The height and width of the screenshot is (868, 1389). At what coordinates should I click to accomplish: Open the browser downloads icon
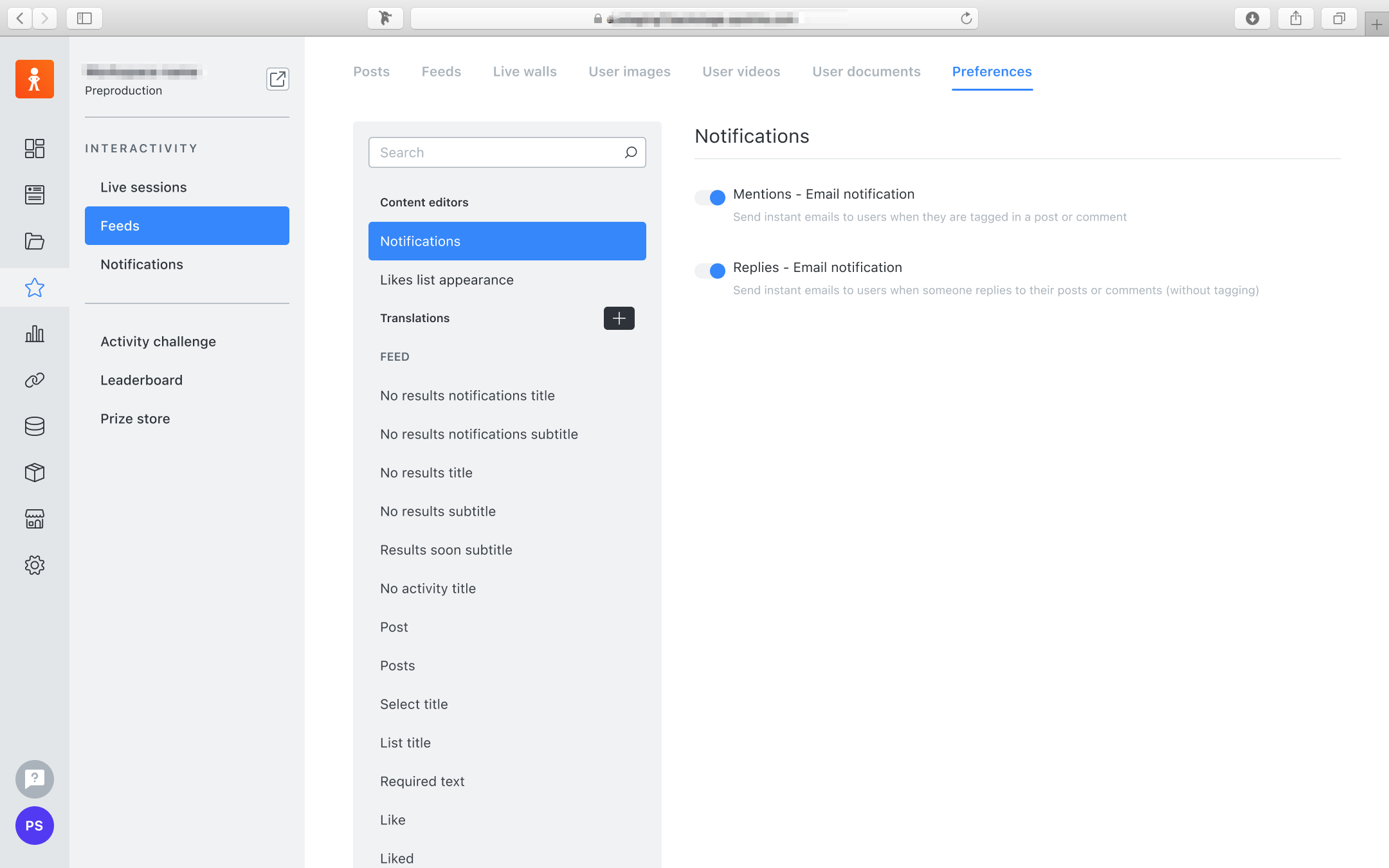point(1252,18)
